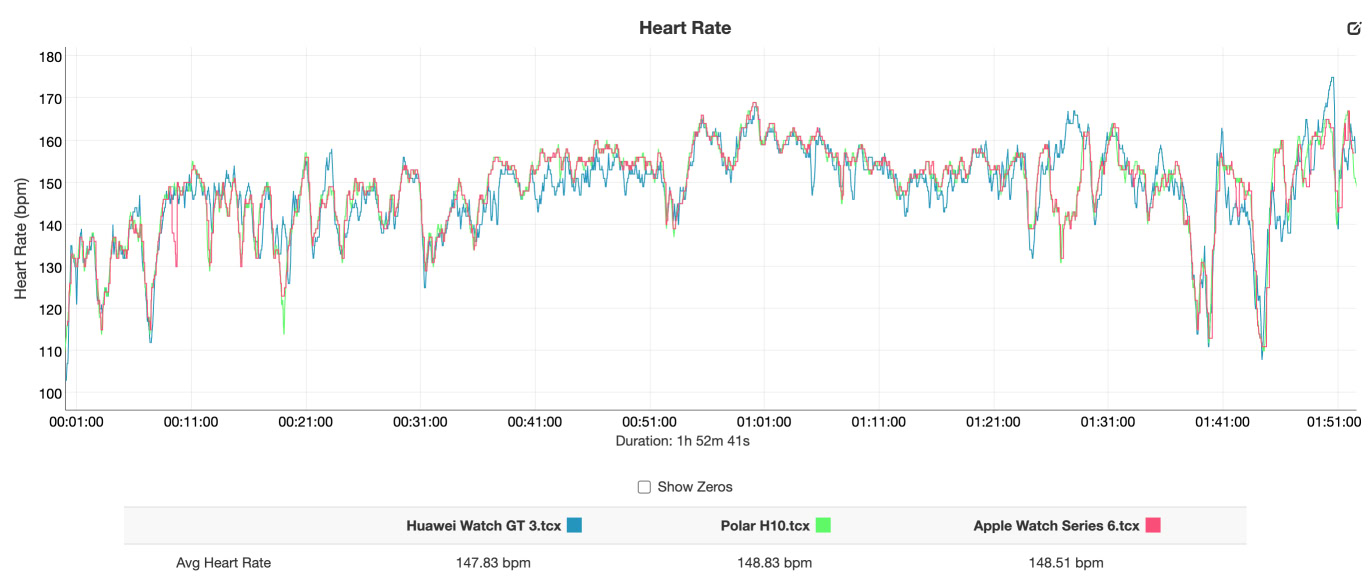Viewport: 1371px width, 587px height.
Task: Click the pink Apple Watch Series 6 swatch
Action: [x=1153, y=525]
